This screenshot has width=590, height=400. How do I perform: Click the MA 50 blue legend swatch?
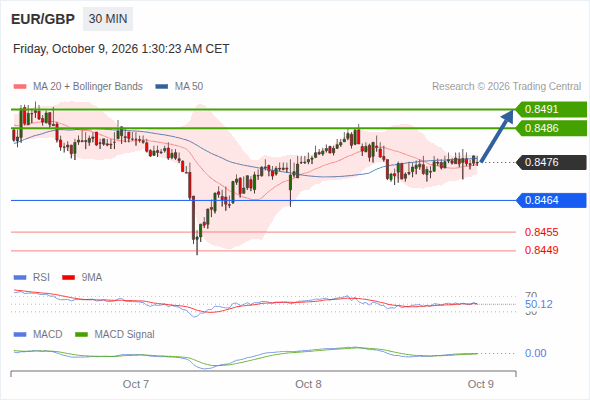tap(162, 87)
